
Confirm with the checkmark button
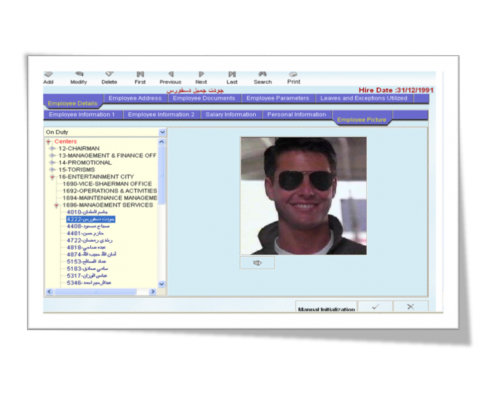[x=375, y=307]
